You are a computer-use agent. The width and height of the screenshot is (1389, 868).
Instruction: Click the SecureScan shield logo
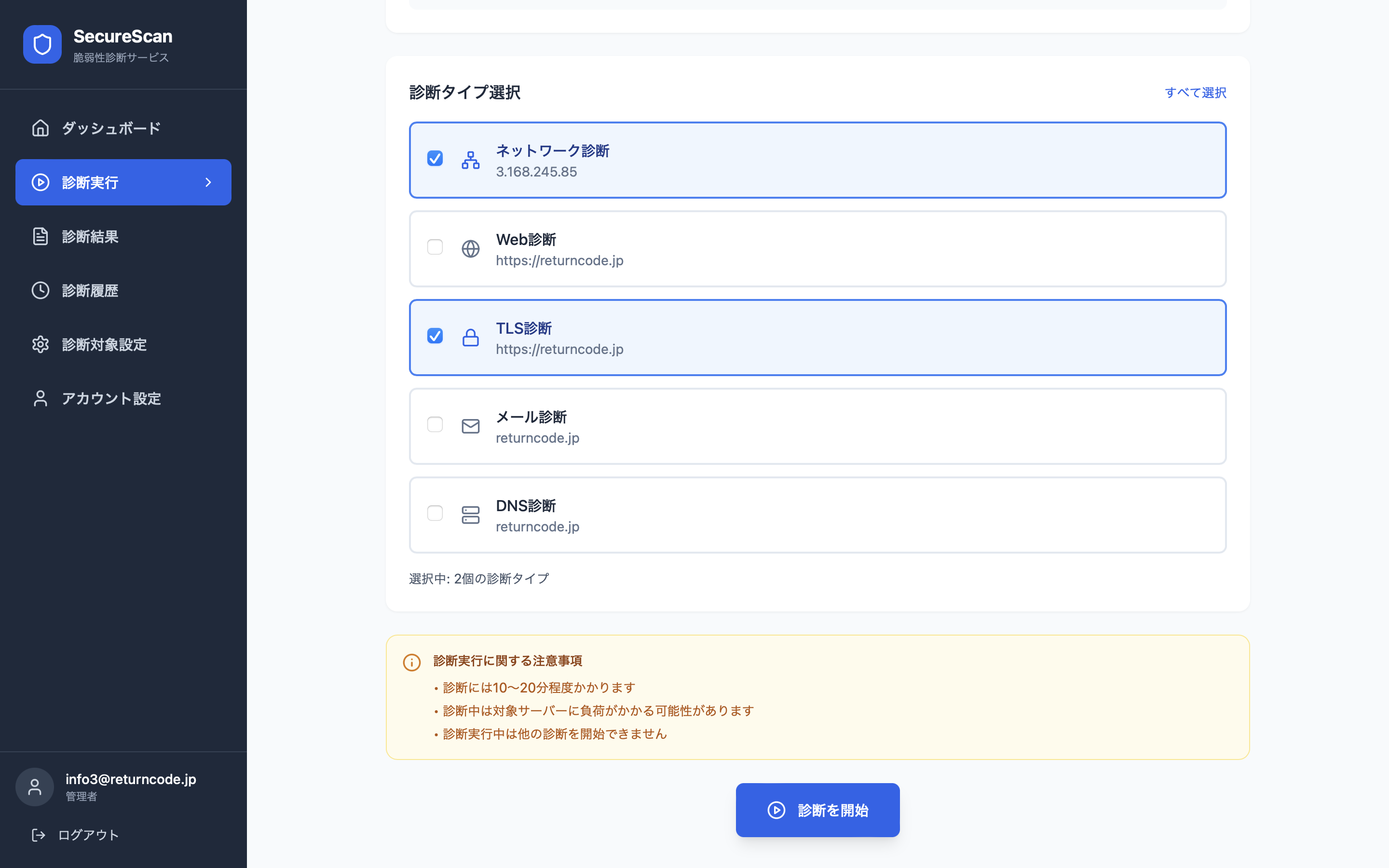click(42, 43)
